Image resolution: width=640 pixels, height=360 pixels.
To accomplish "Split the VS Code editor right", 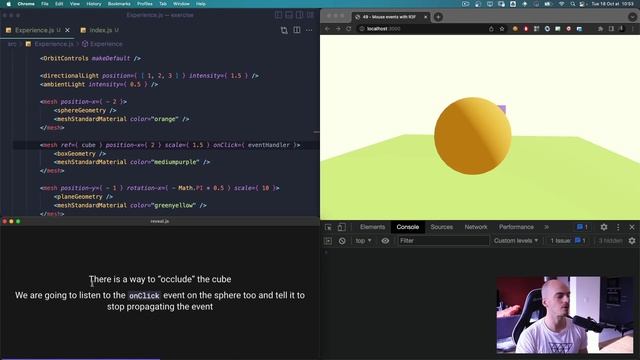I will [297, 30].
